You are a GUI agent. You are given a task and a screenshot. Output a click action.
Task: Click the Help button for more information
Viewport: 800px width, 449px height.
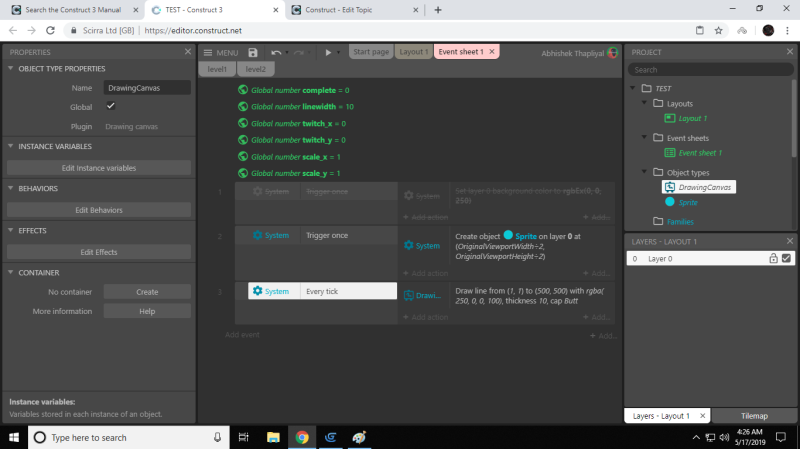tap(147, 311)
